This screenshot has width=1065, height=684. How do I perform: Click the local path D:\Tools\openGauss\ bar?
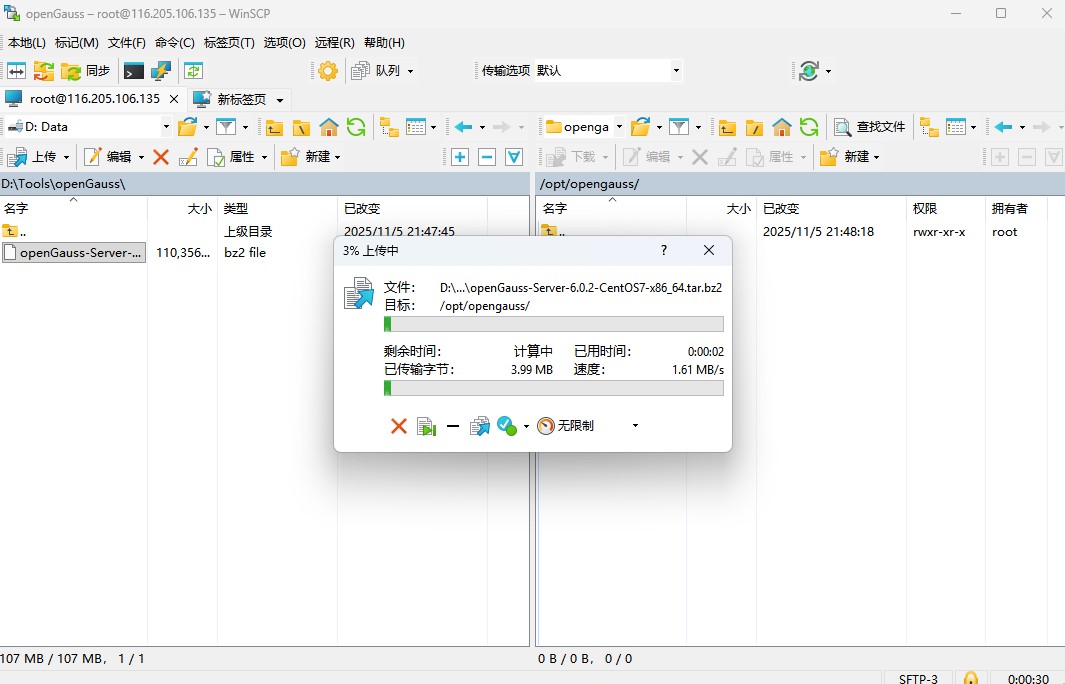click(x=264, y=184)
